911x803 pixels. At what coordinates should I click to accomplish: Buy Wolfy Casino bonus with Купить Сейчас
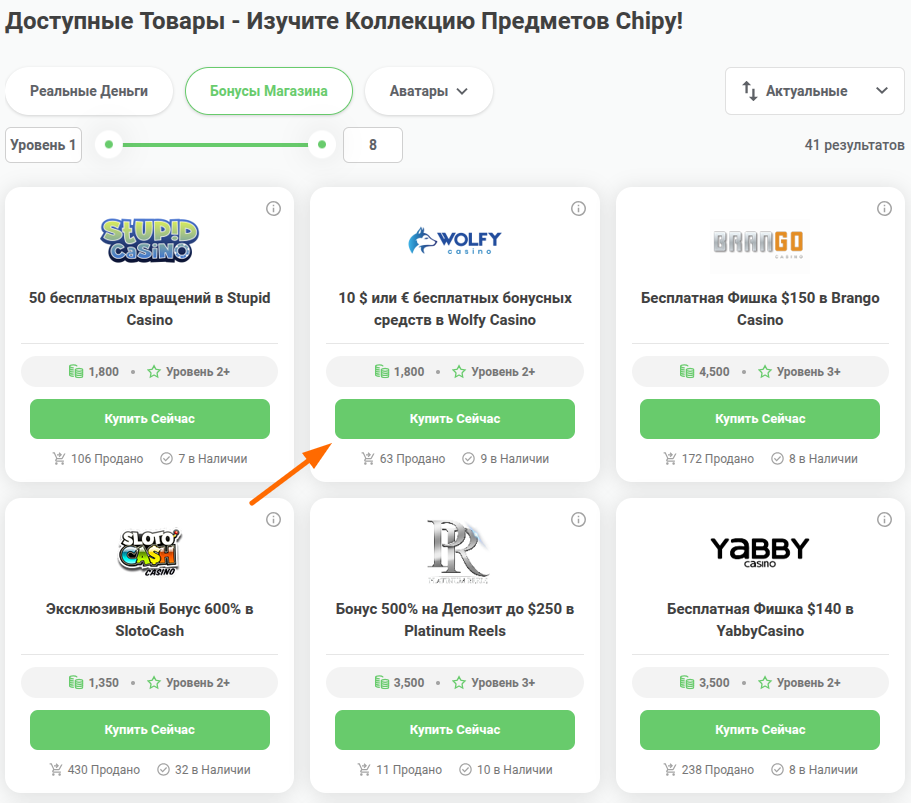(x=454, y=419)
